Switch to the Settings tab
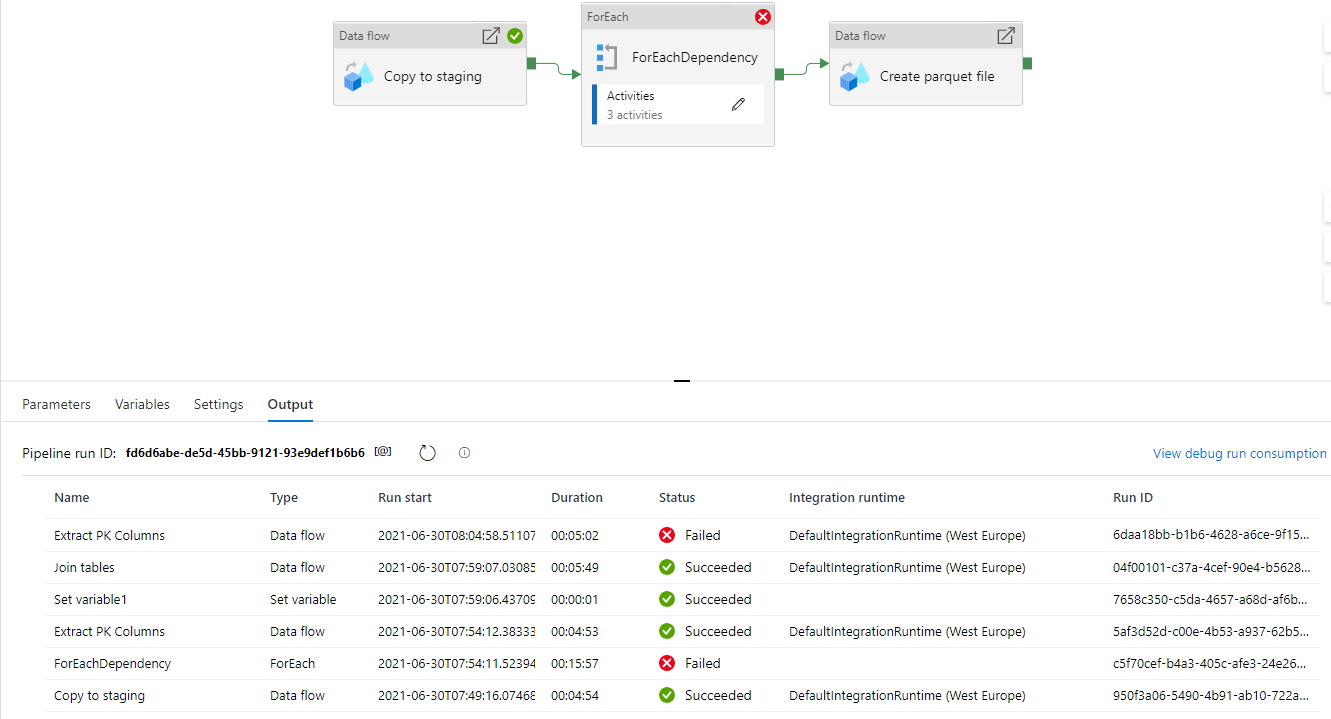1331x719 pixels. pyautogui.click(x=219, y=404)
